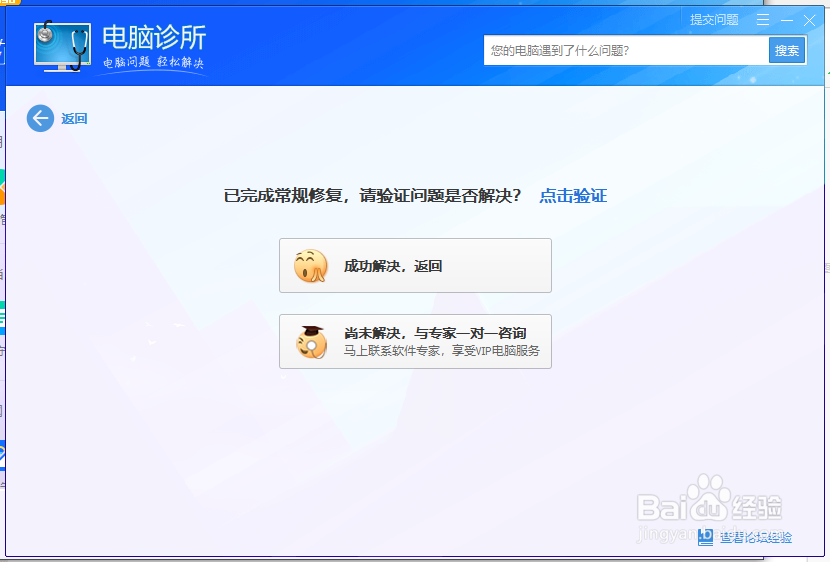This screenshot has width=830, height=562.
Task: Focus the problem search input field
Action: click(x=626, y=51)
